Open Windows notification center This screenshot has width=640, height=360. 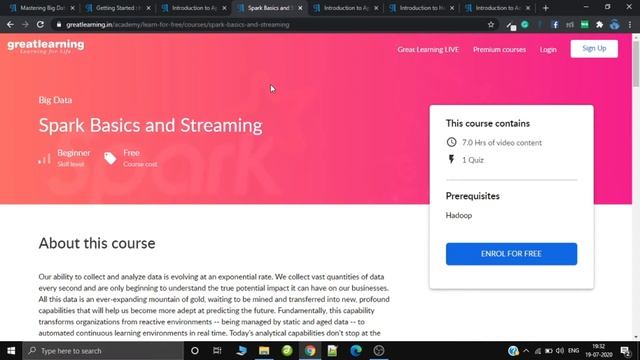[x=625, y=351]
